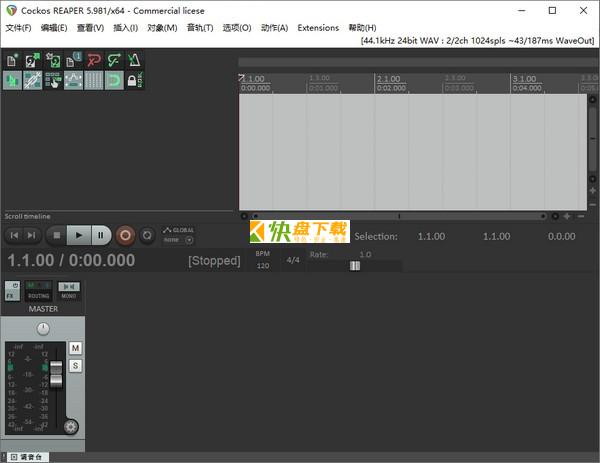The height and width of the screenshot is (463, 600).
Task: Click the Master volume fader handle
Action: point(56,374)
